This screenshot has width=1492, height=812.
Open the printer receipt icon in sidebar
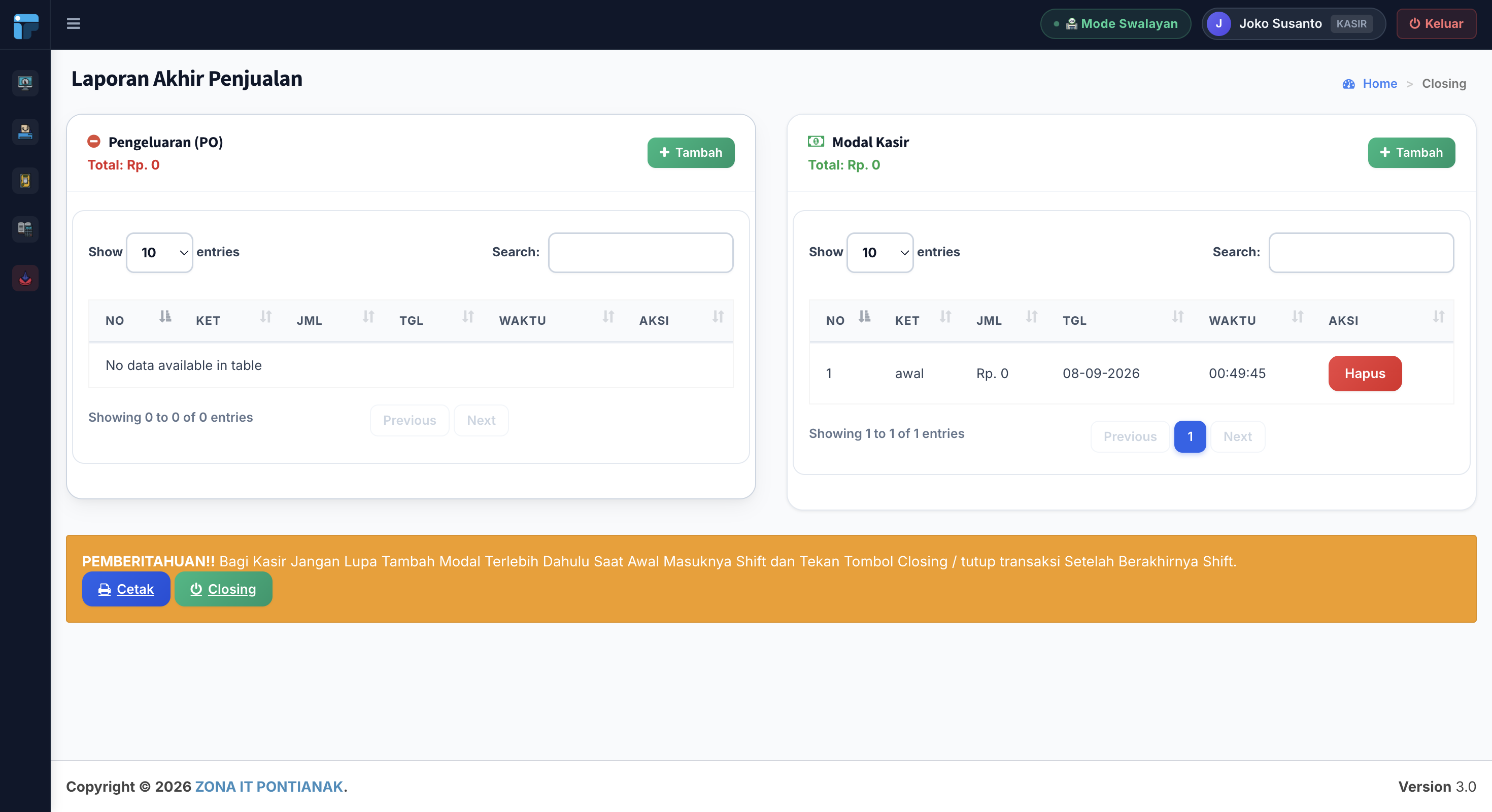tap(25, 131)
